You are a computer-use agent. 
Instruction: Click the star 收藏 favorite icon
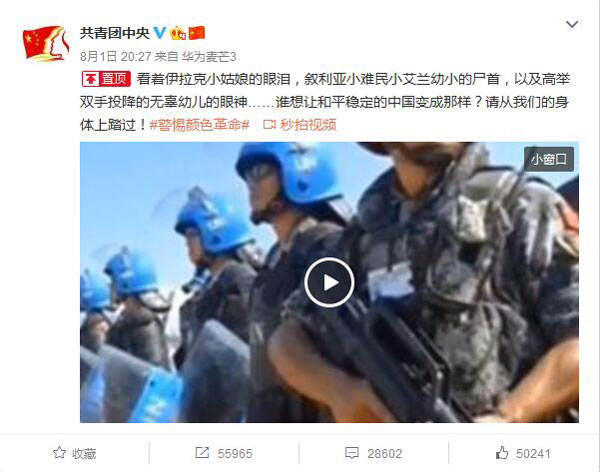pyautogui.click(x=59, y=453)
